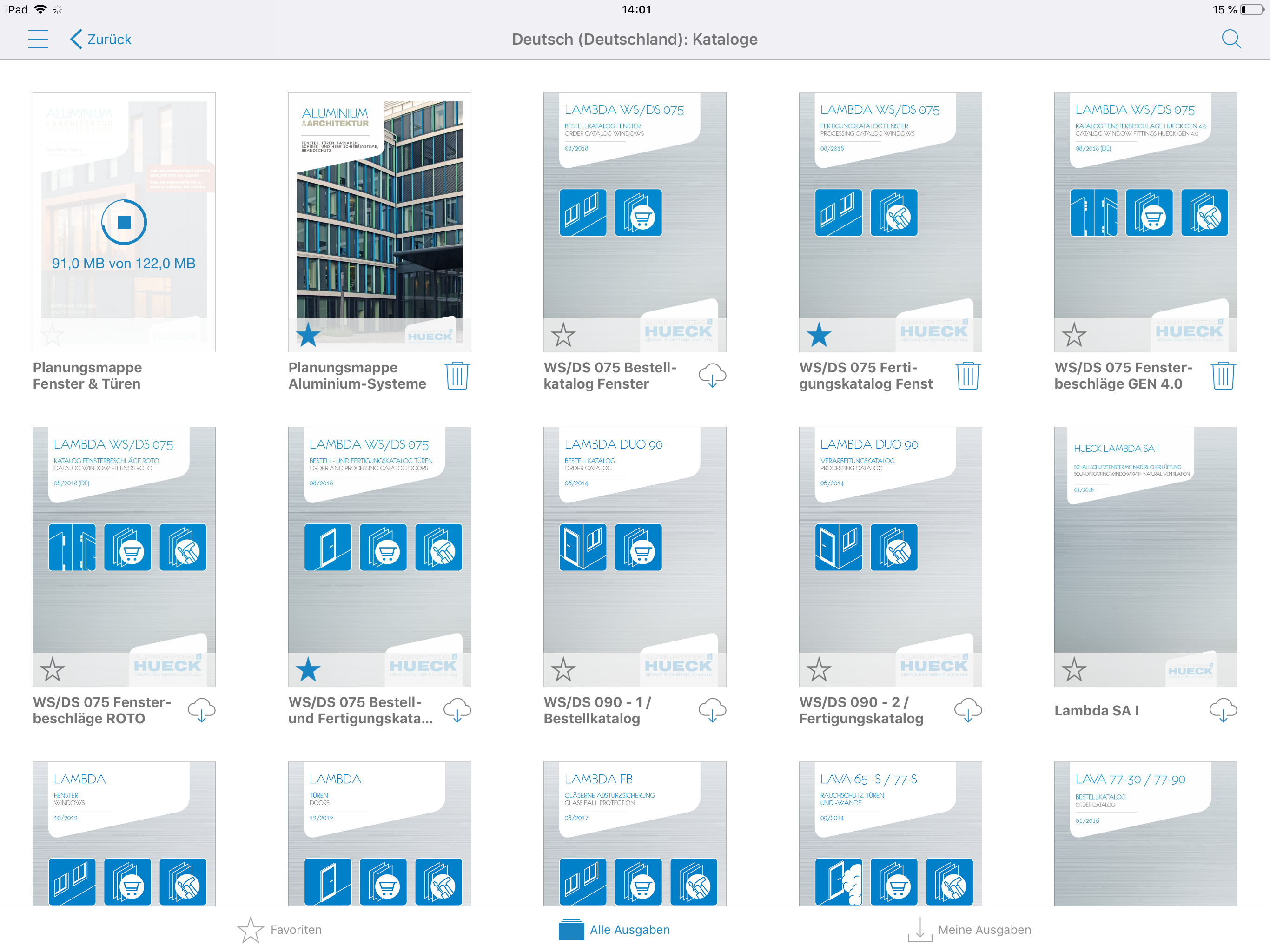Image resolution: width=1270 pixels, height=952 pixels.
Task: Click download progress text 91,0 MB von 122,0 MB
Action: [x=124, y=264]
